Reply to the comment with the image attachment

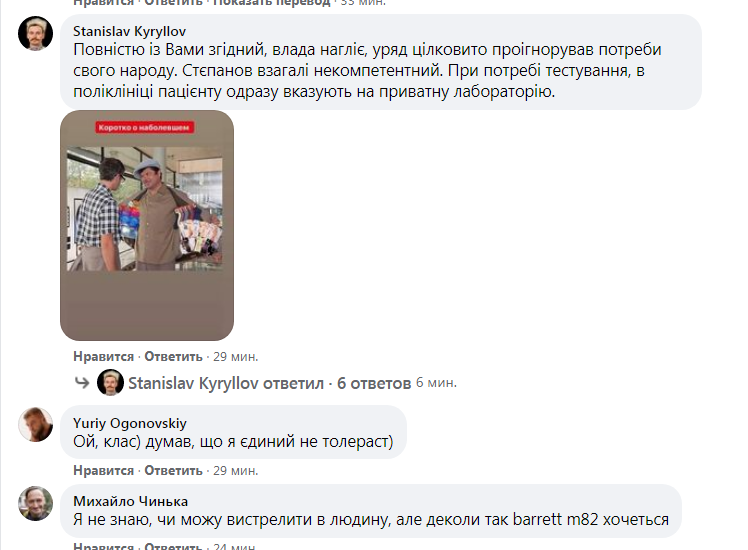pos(174,357)
